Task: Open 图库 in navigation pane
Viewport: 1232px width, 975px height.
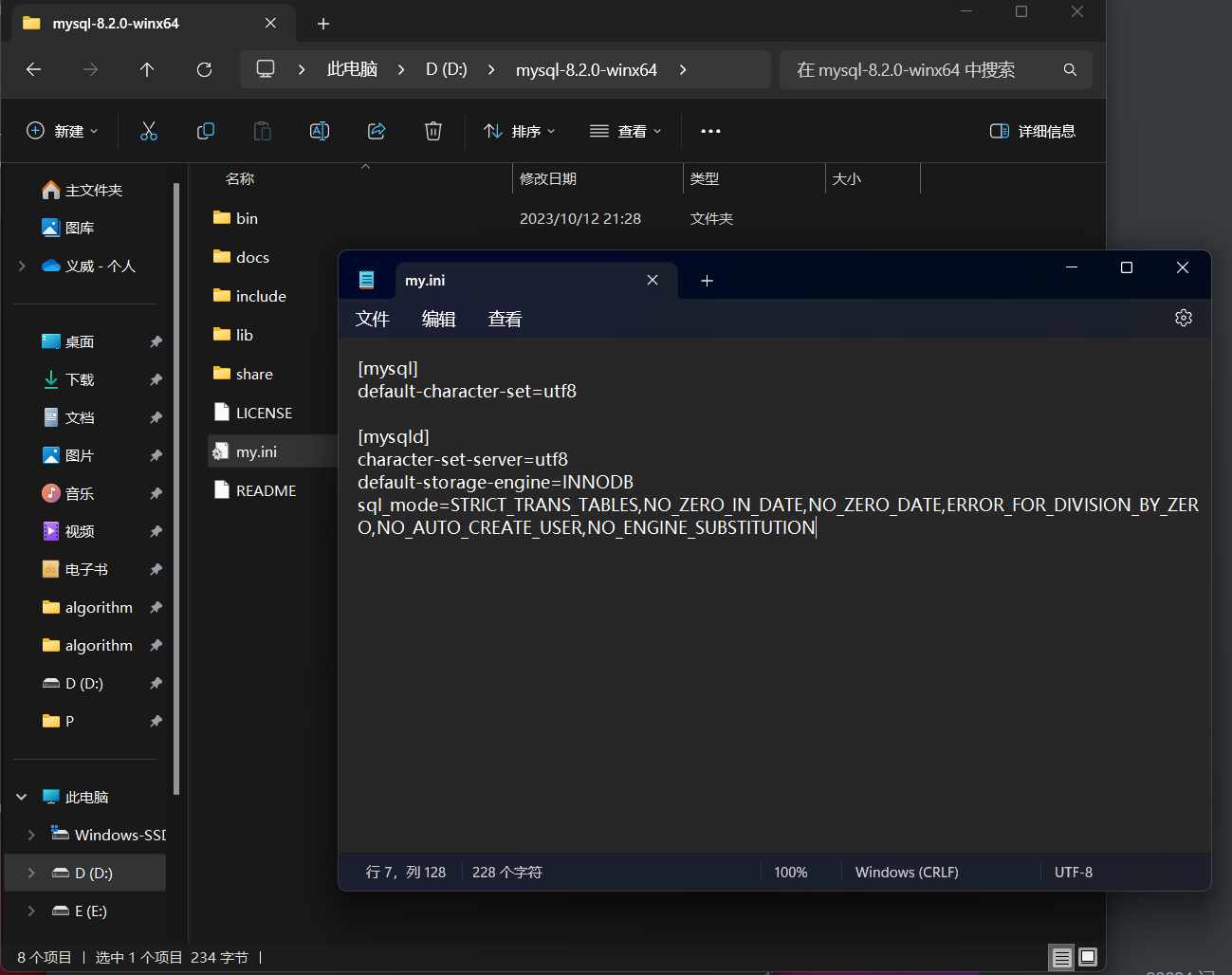Action: coord(79,228)
